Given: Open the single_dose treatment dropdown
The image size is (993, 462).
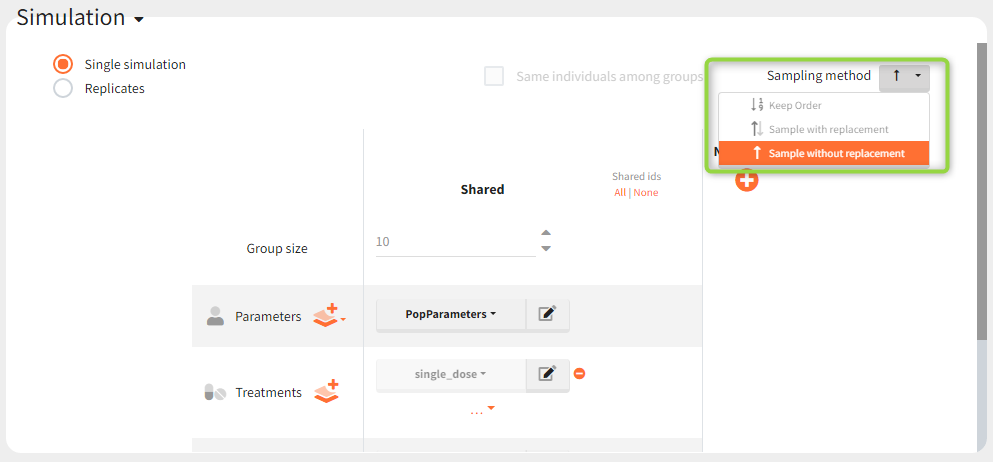Looking at the screenshot, I should pyautogui.click(x=451, y=374).
